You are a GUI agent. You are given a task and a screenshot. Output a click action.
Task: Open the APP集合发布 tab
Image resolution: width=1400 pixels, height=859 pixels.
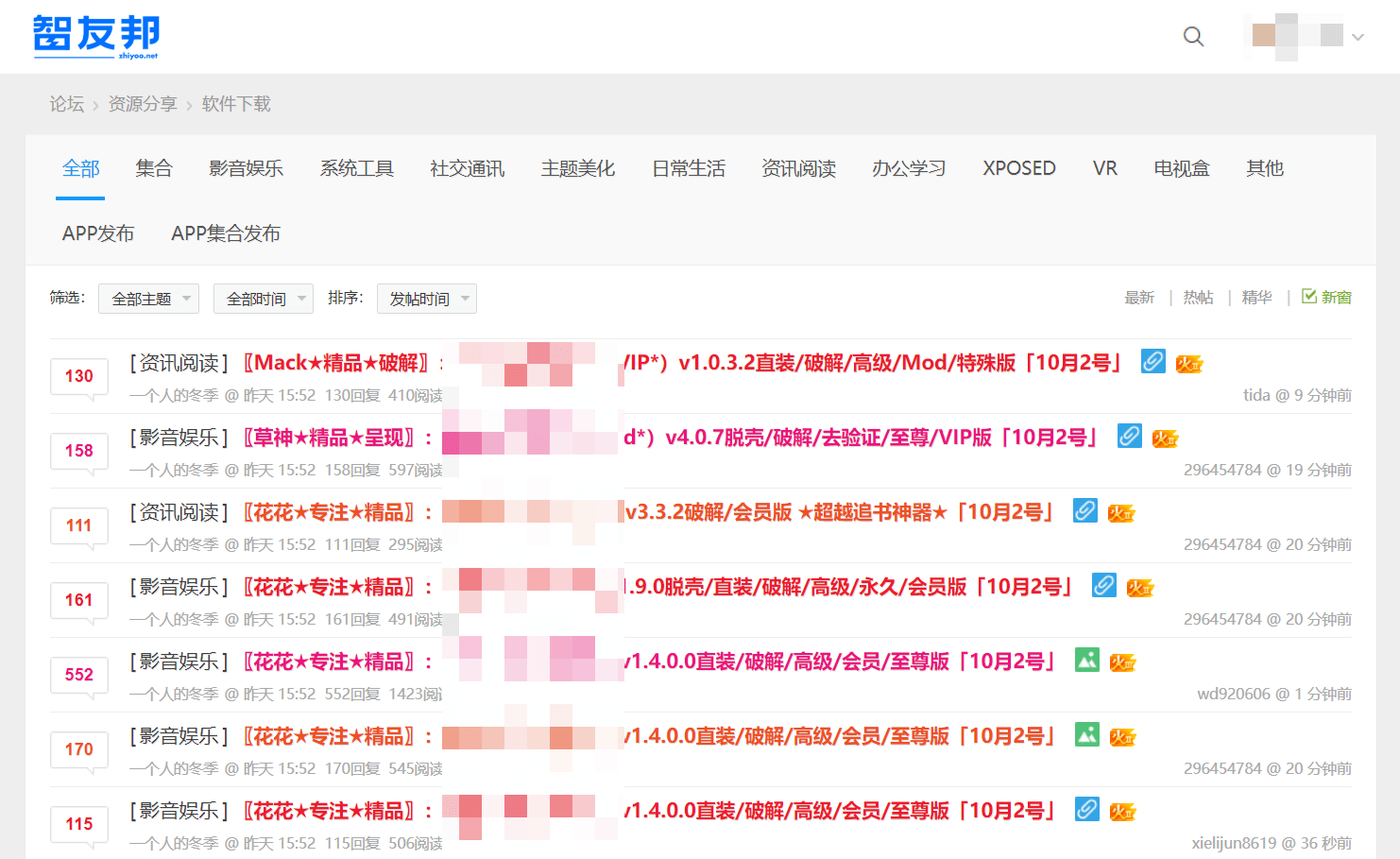click(226, 233)
